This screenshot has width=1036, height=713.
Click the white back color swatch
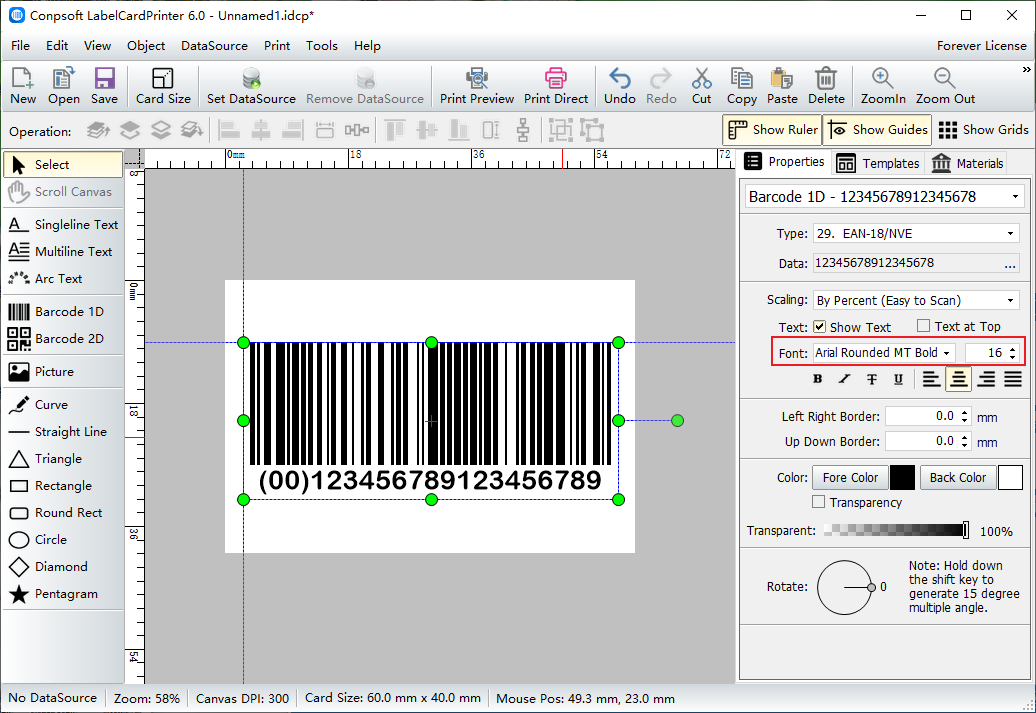(x=1010, y=477)
